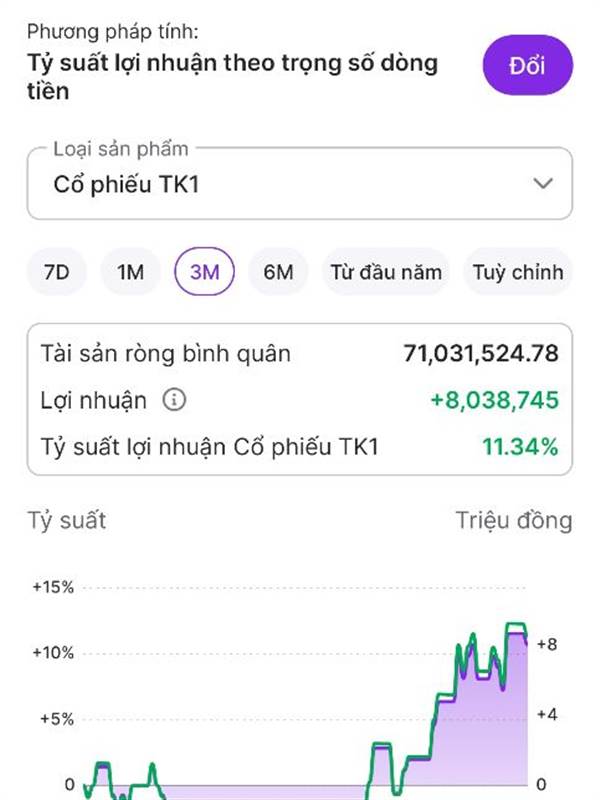Switch to the 1M period
Viewport: 600px width, 800px height.
pos(130,272)
